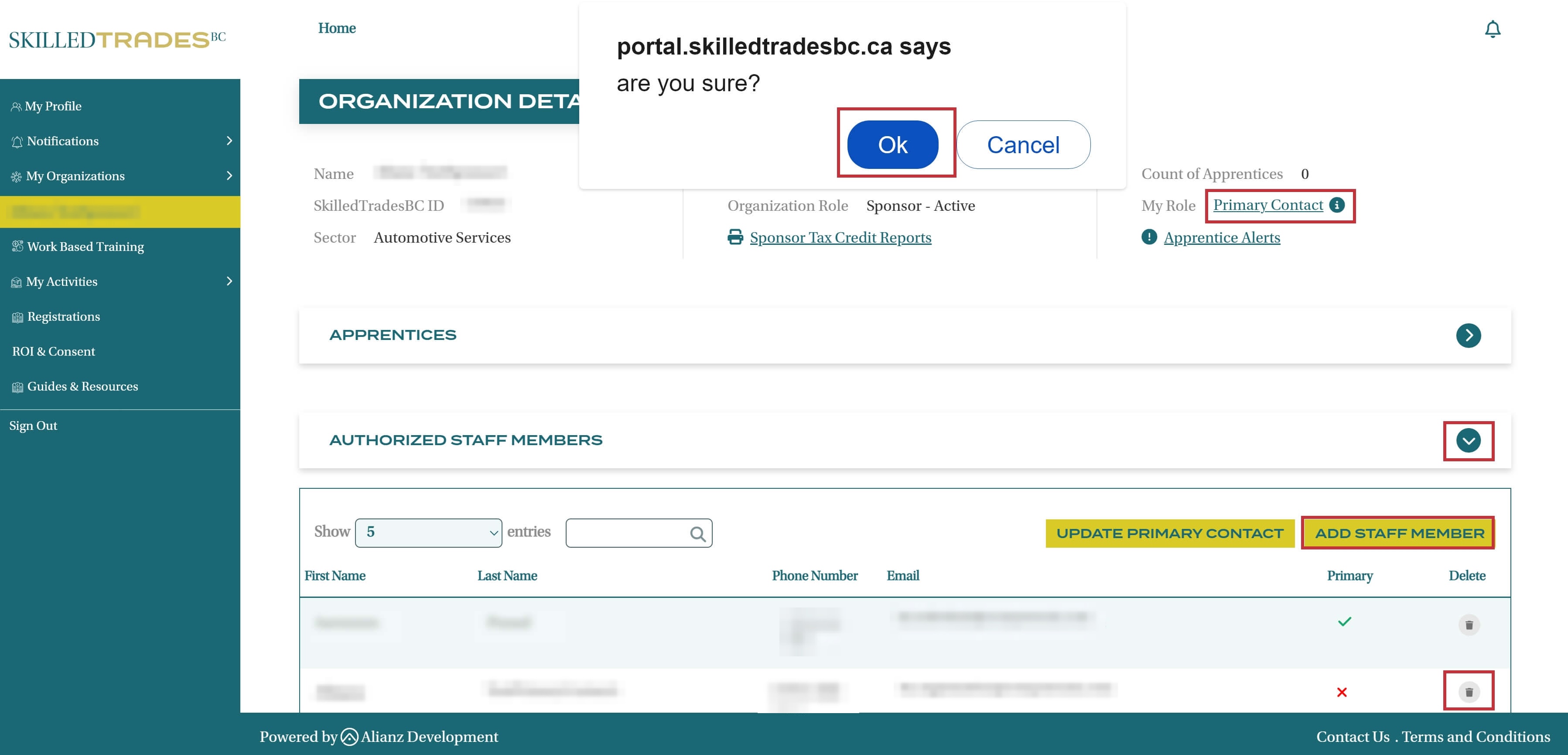Click the staff search input field

[x=627, y=533]
